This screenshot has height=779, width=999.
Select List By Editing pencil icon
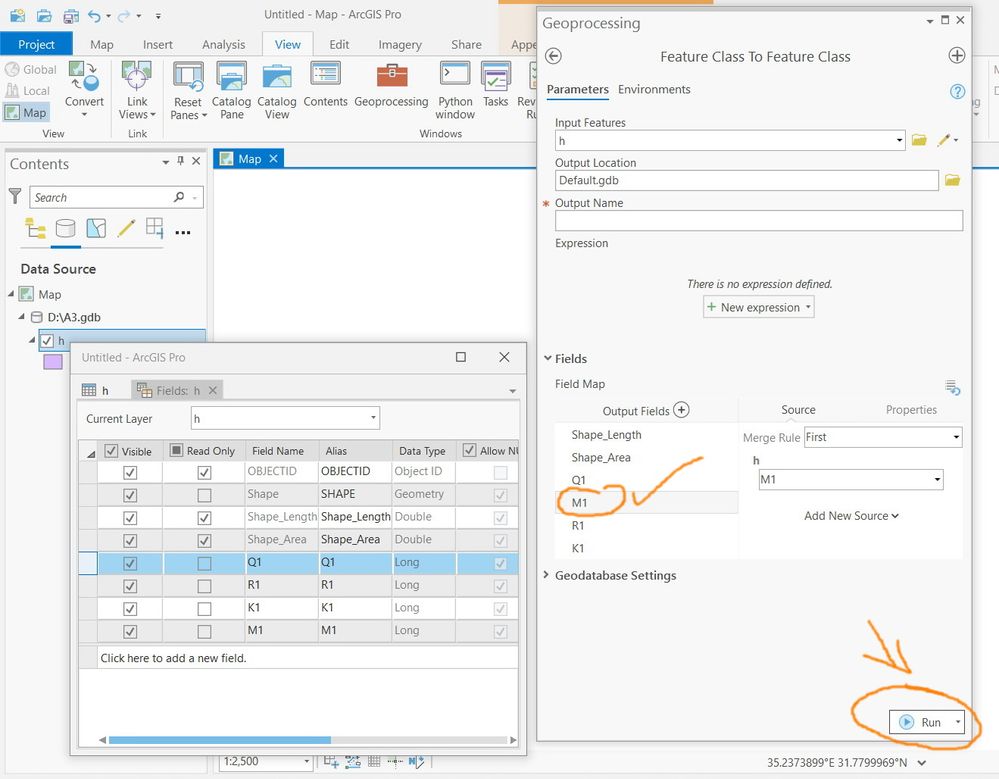pyautogui.click(x=126, y=228)
